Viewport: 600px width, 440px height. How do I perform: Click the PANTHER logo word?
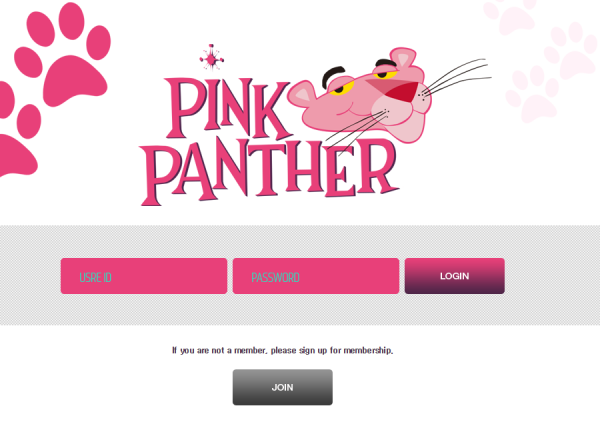(x=269, y=171)
